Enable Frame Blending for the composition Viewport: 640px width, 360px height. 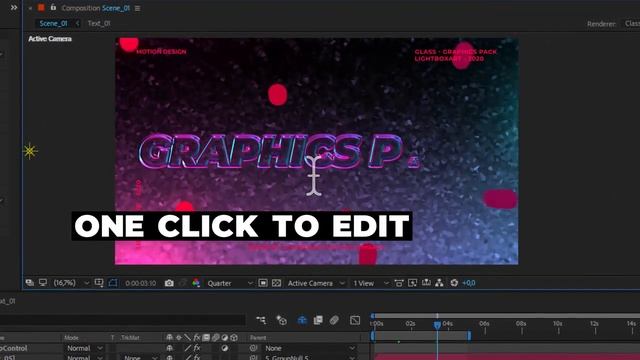[x=318, y=320]
